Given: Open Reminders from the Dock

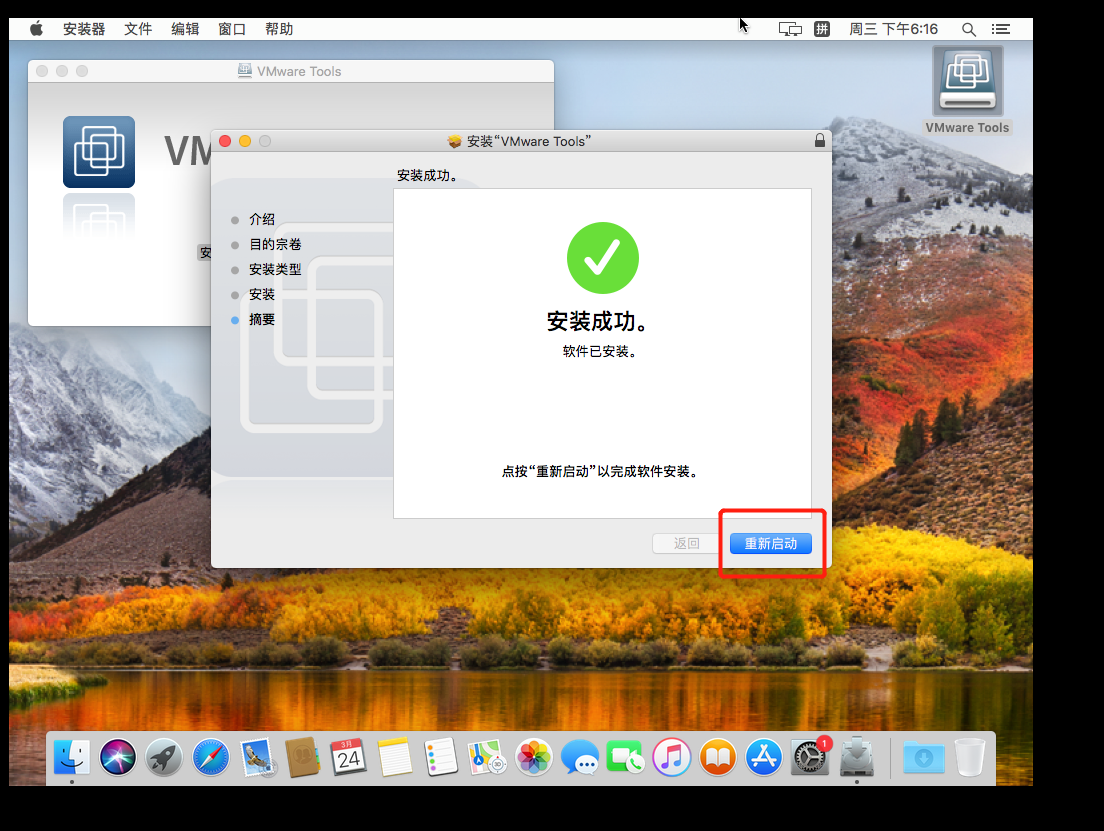Looking at the screenshot, I should 441,758.
